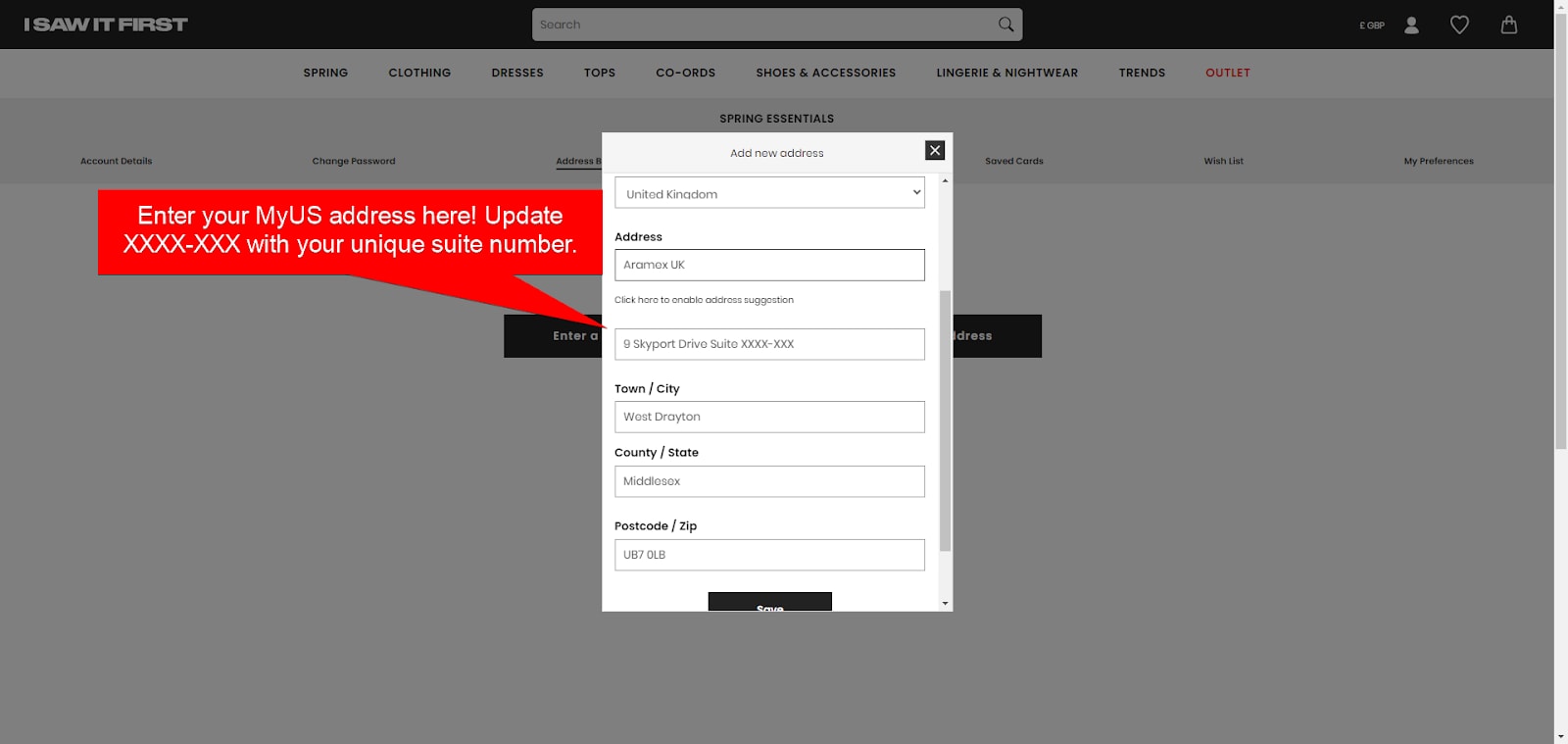Click the page scrollbar up arrow
The width and height of the screenshot is (1568, 744).
(1560, 7)
